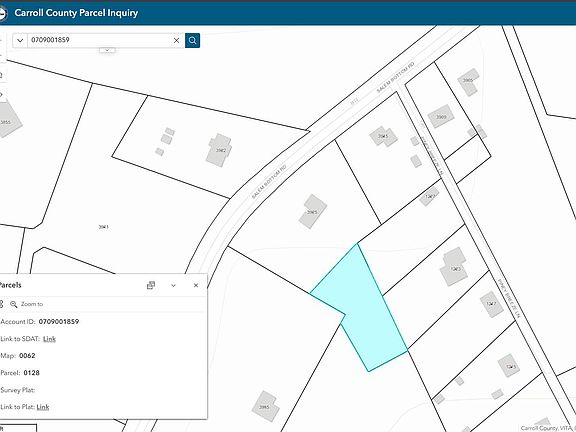Clear the search box with the X icon
576x432 pixels.
click(176, 40)
